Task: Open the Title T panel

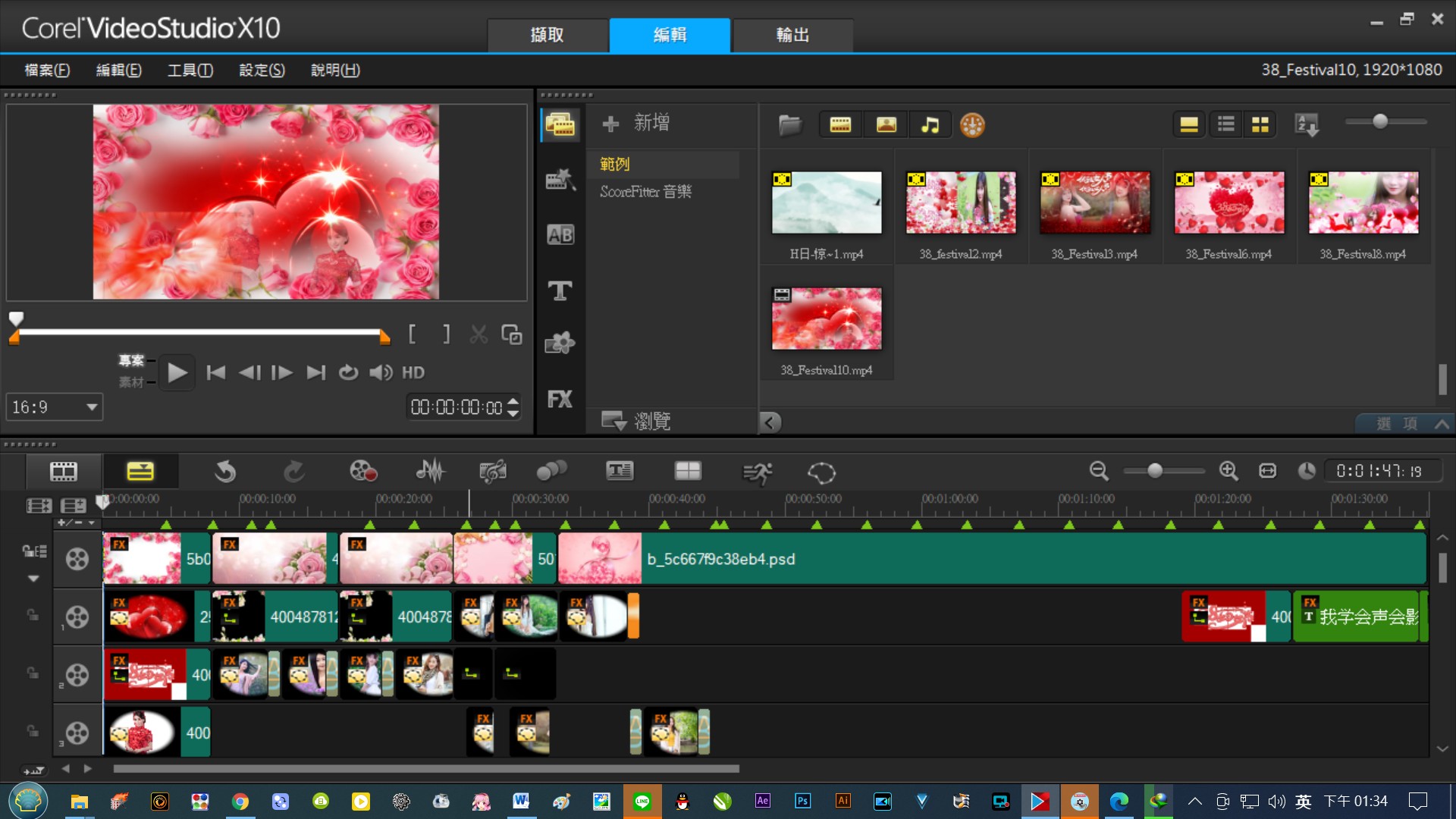Action: coord(560,290)
